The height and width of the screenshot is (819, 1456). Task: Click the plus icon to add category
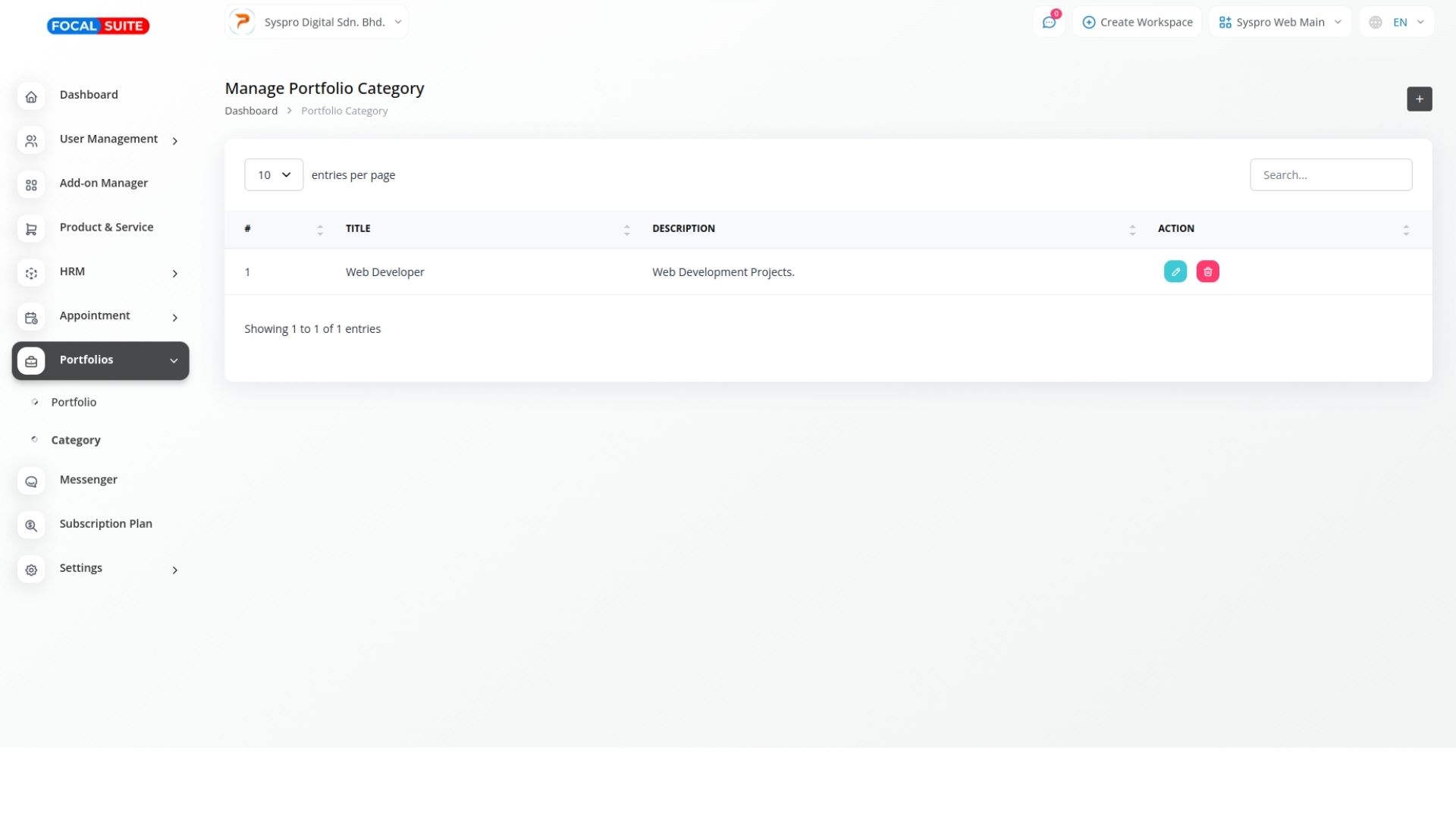click(x=1419, y=99)
